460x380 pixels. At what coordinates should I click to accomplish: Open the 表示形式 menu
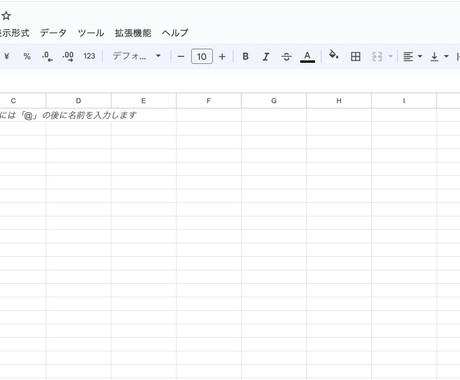coord(14,33)
